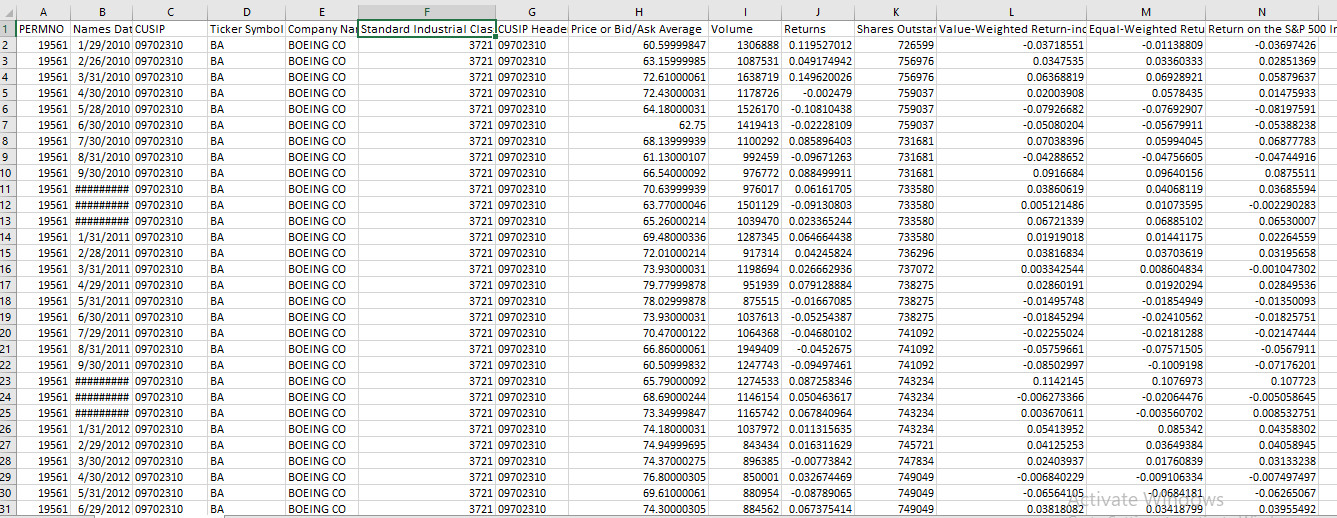1337x518 pixels.
Task: Select column H header
Action: pos(638,12)
